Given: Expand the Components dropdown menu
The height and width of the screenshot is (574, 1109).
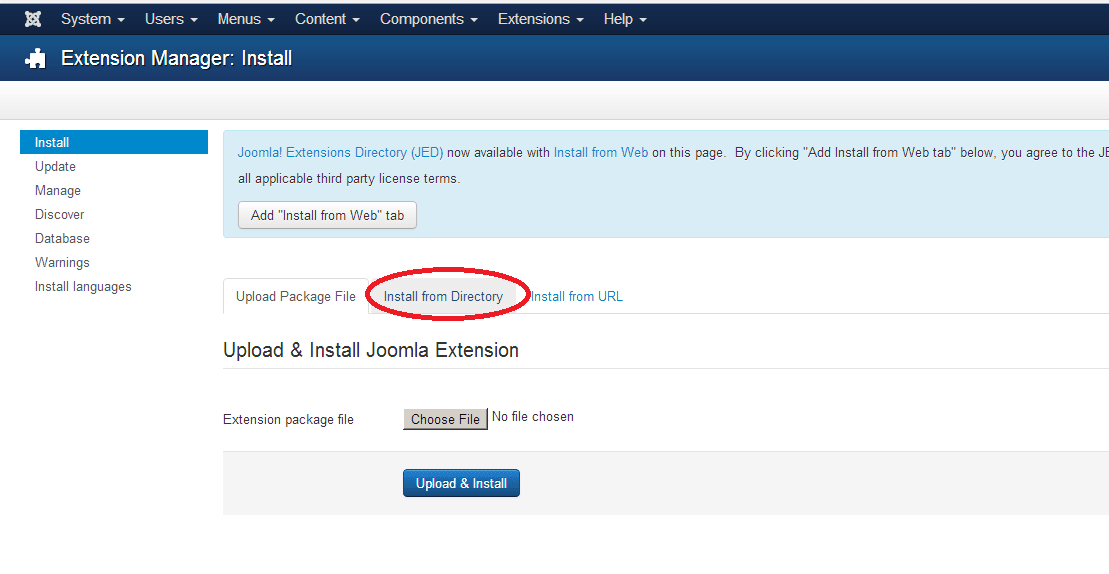Looking at the screenshot, I should tap(429, 19).
